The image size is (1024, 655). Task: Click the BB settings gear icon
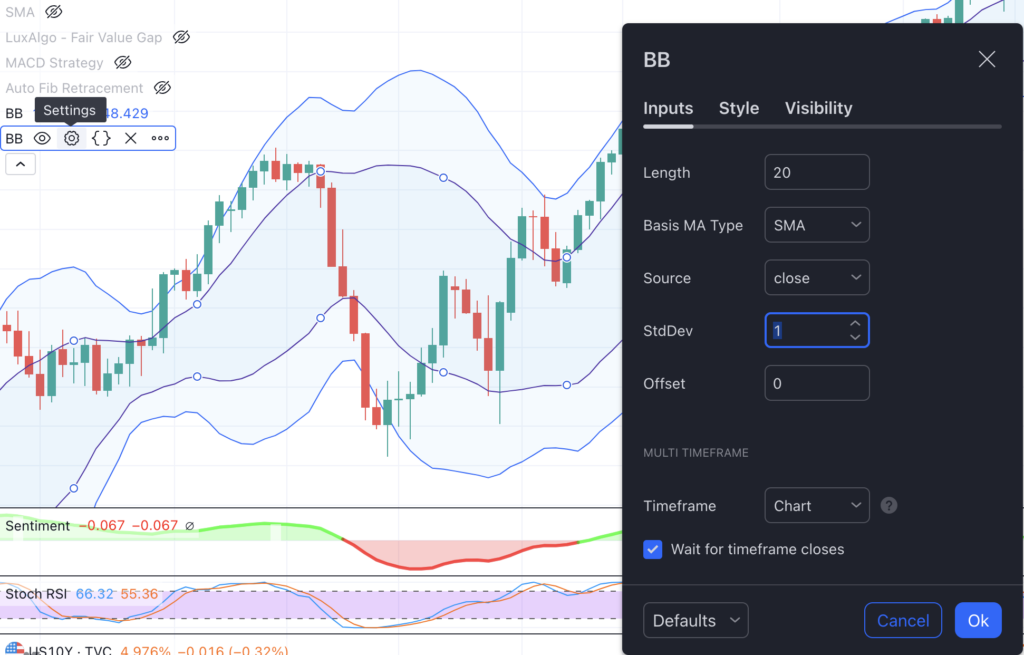(70, 138)
